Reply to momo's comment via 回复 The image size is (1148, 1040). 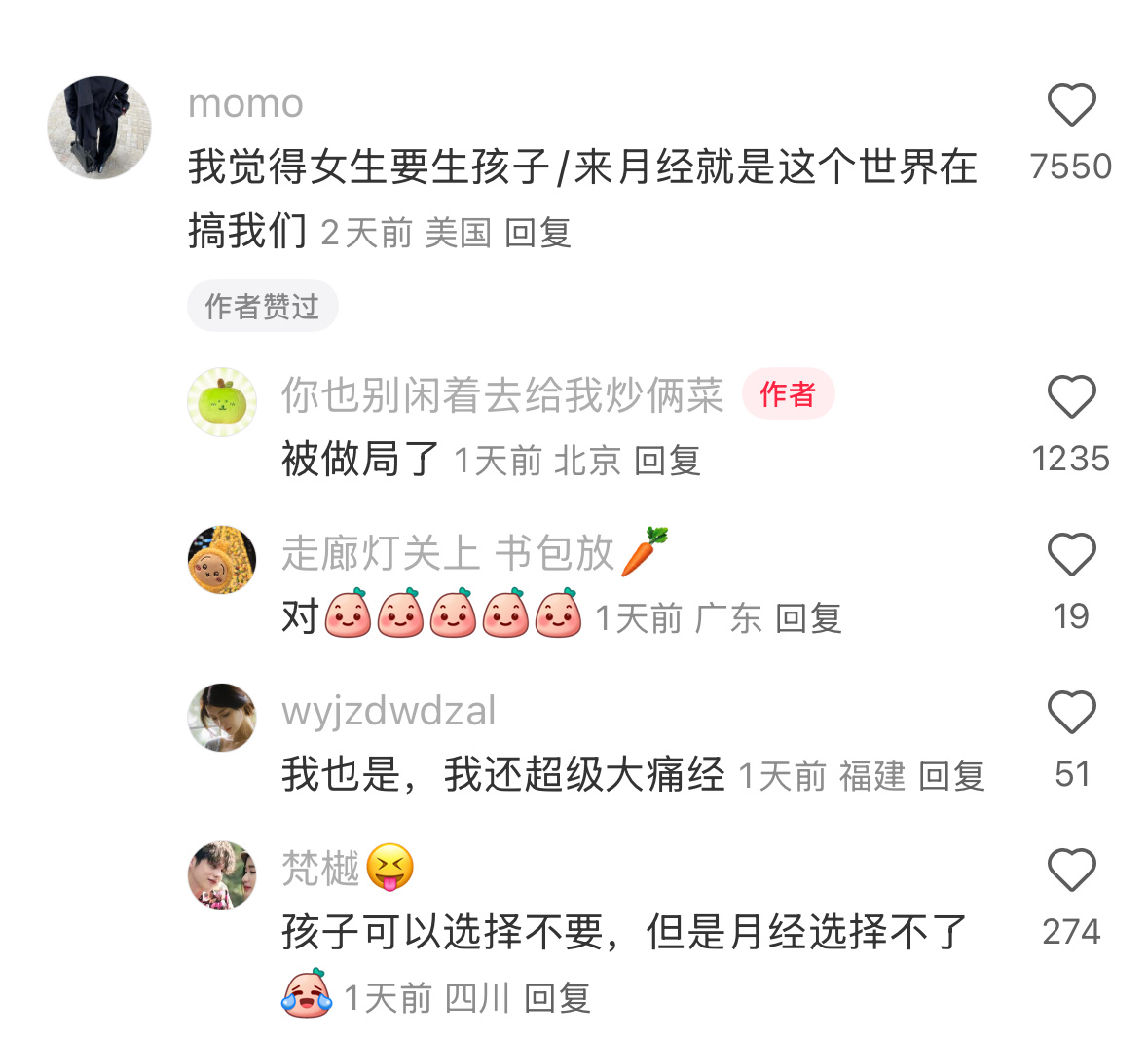[x=538, y=234]
